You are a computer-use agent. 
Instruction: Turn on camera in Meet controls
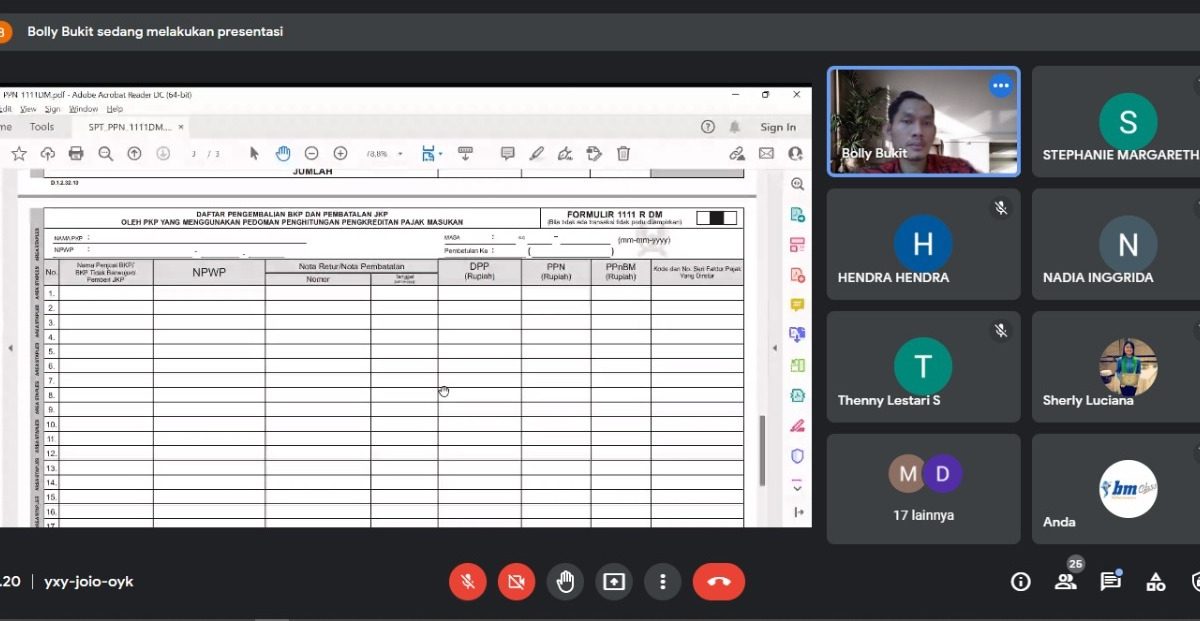[x=516, y=582]
